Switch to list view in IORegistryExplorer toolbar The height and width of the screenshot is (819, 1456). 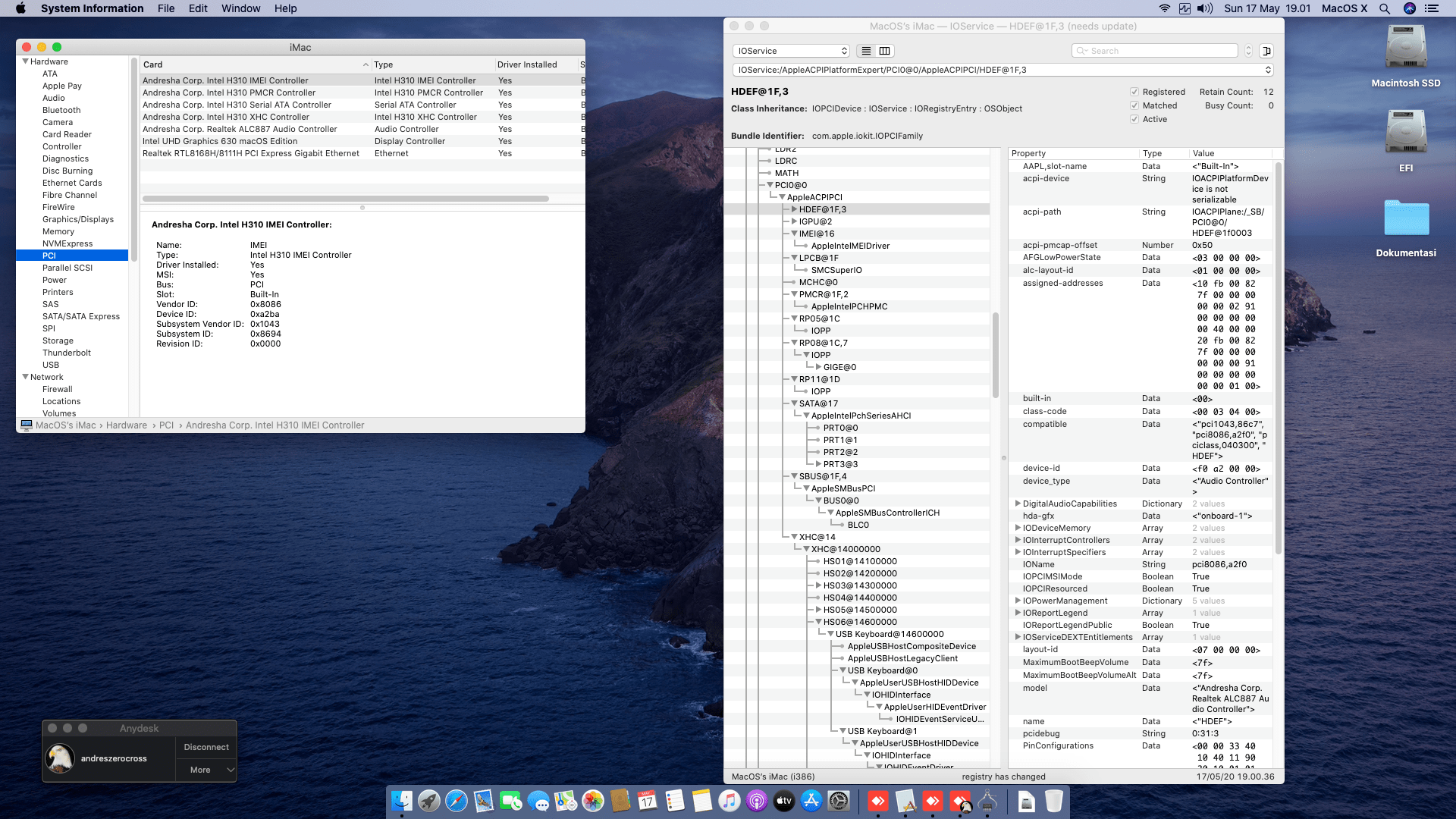coord(866,51)
